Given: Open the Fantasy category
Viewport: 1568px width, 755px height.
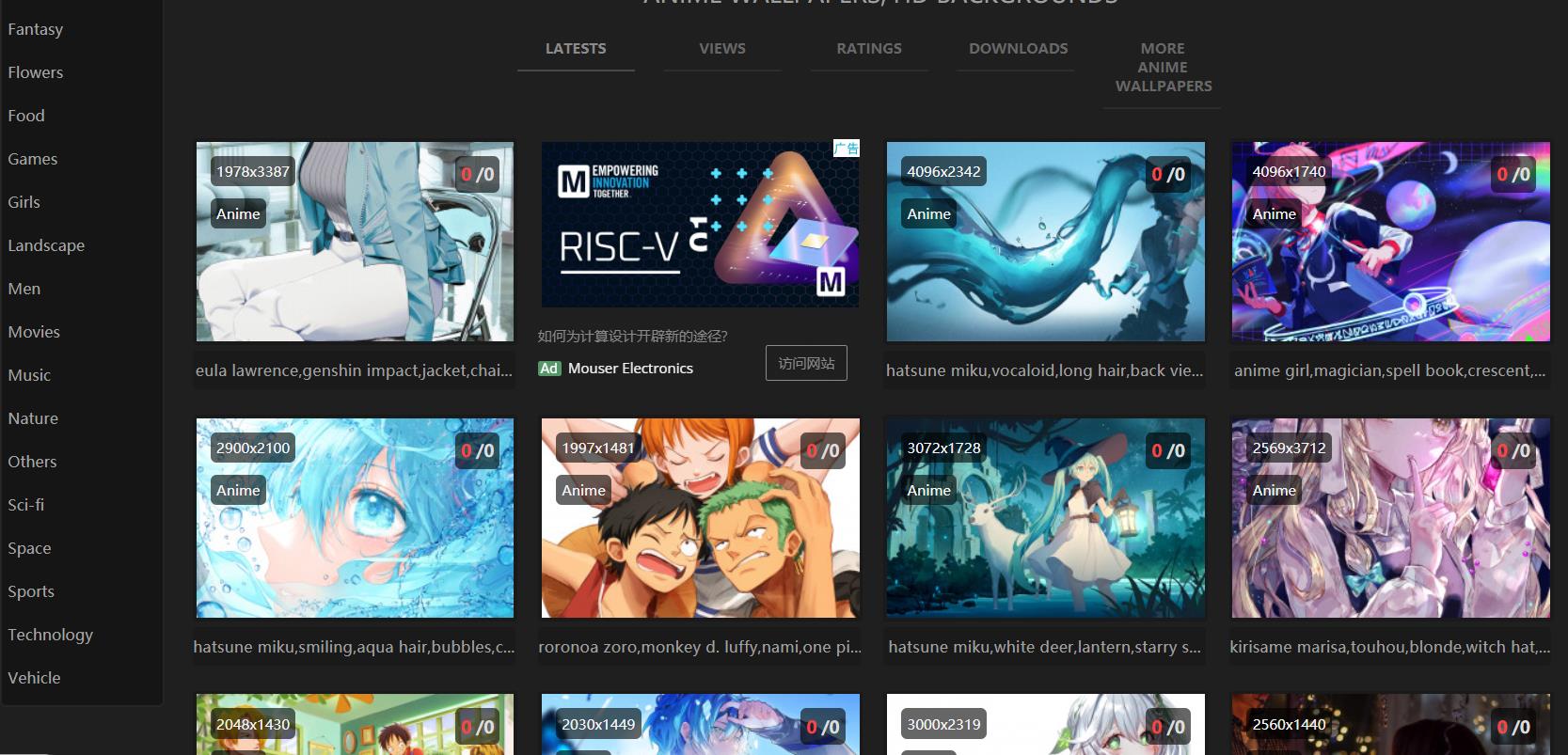Looking at the screenshot, I should (x=36, y=29).
